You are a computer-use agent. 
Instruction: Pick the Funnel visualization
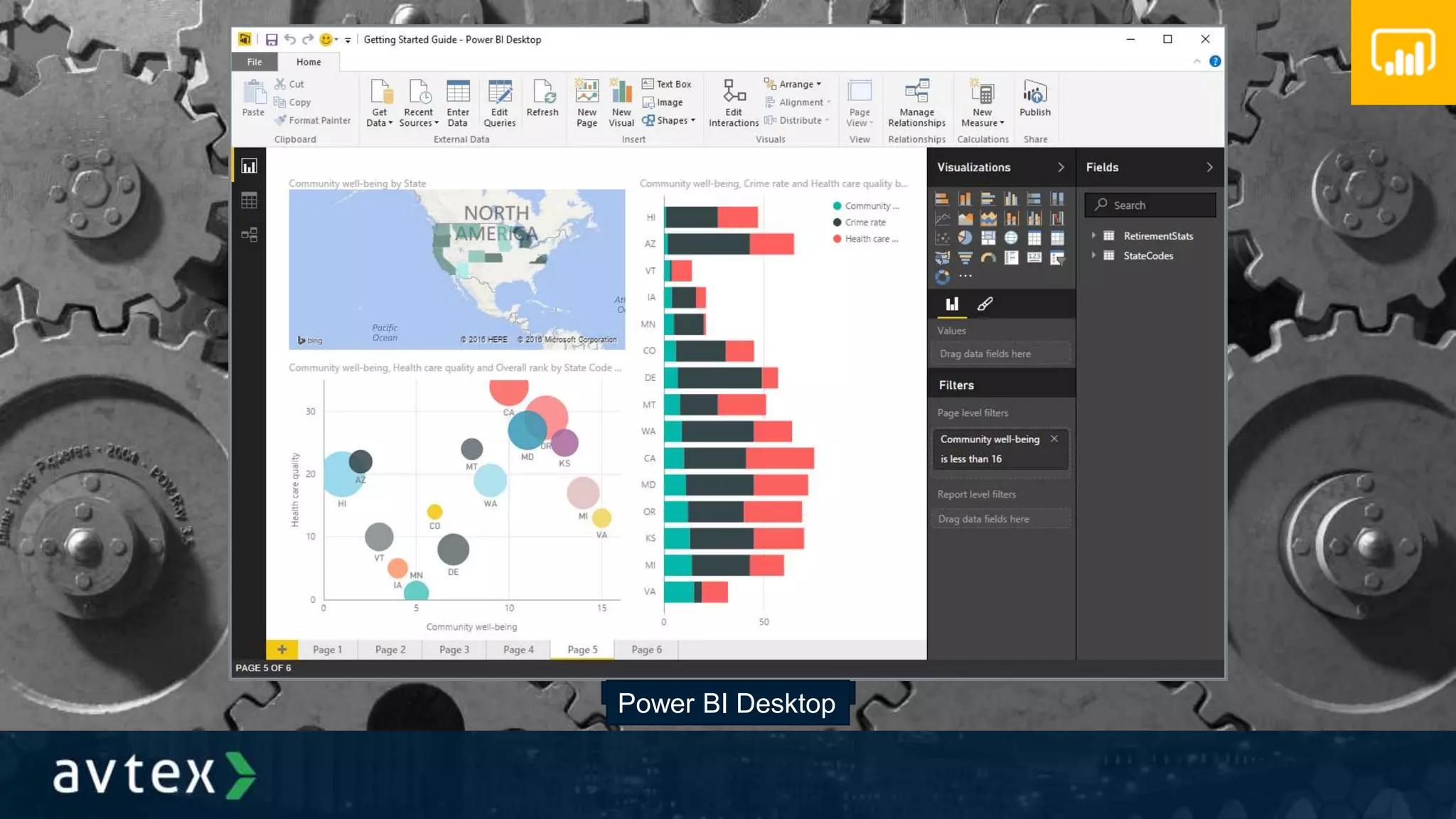click(x=965, y=257)
